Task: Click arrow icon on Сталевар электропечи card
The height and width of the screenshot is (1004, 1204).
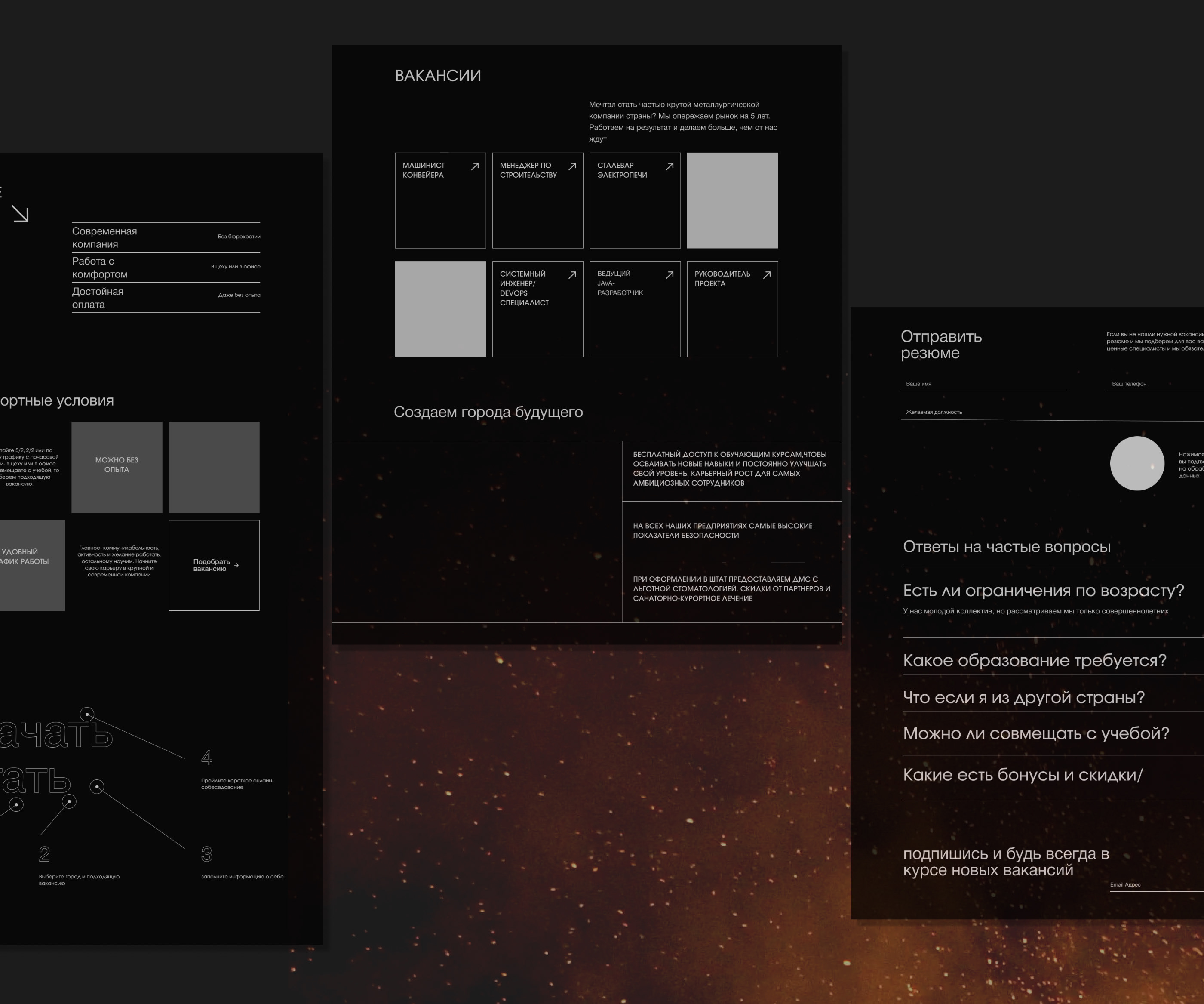Action: click(669, 166)
